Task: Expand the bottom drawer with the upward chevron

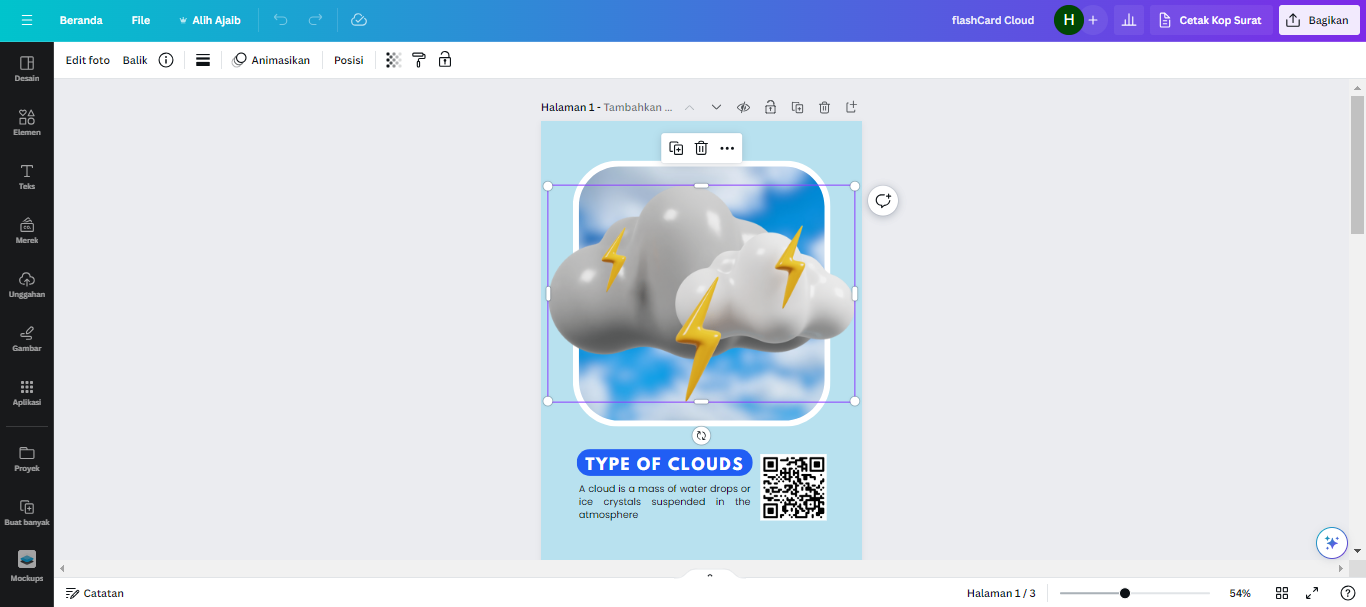Action: click(710, 576)
